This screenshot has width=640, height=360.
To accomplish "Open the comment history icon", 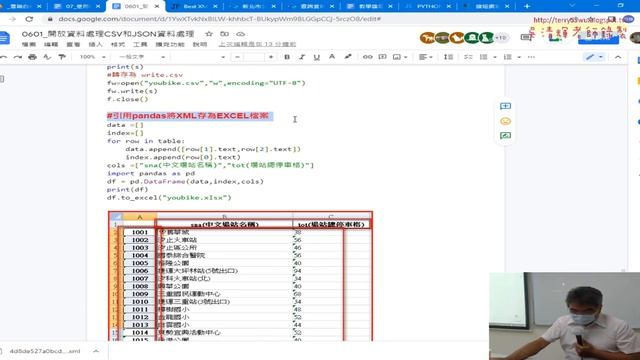I will (527, 38).
